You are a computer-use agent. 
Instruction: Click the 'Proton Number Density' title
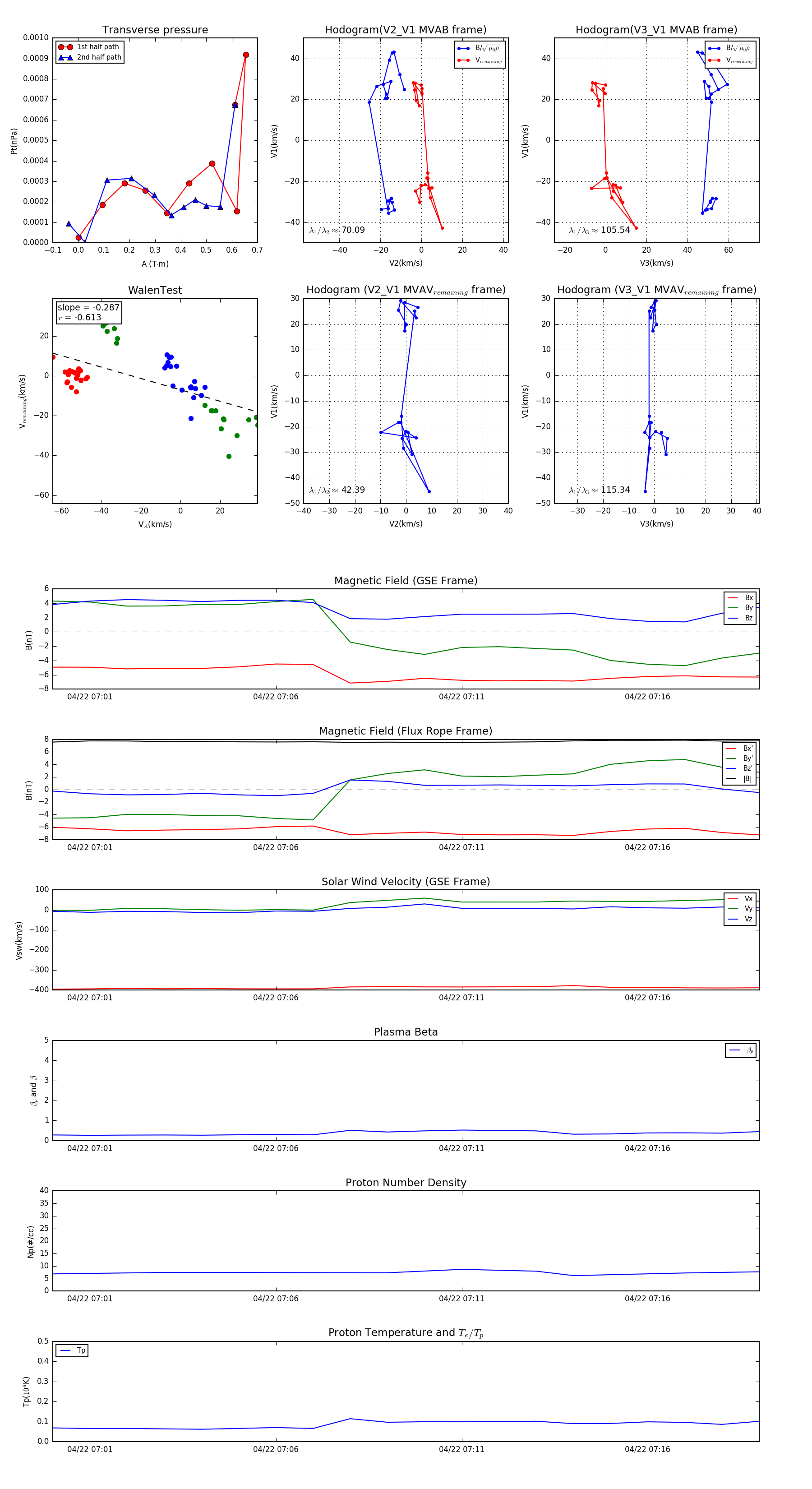coord(406,1183)
